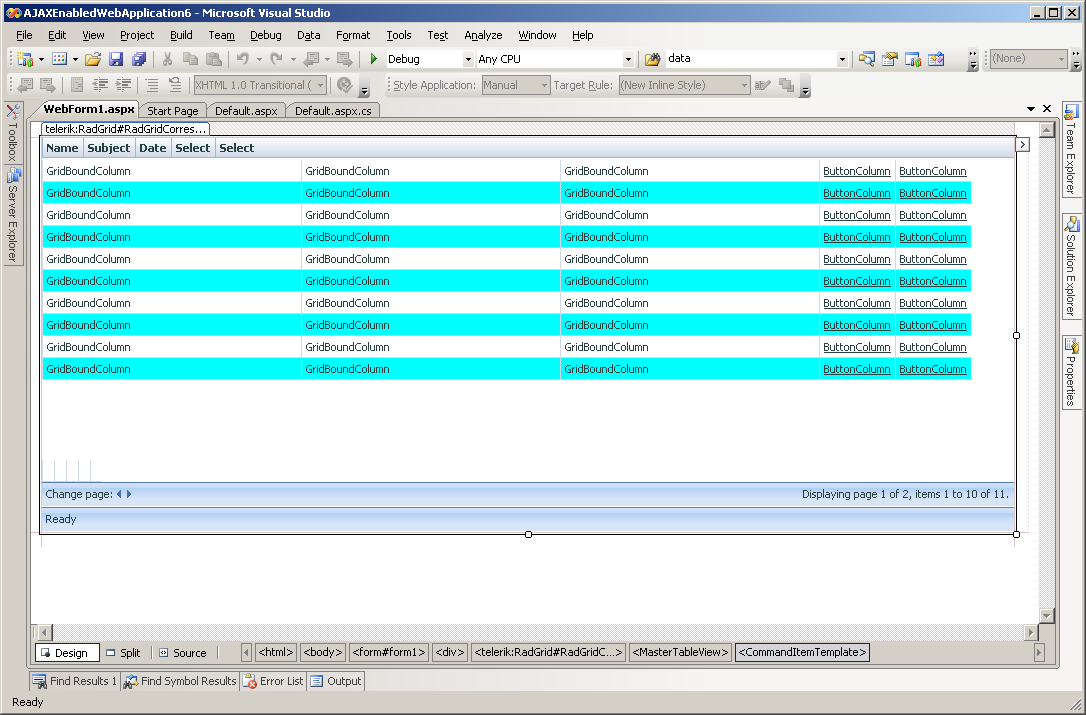Switch to the Start Page tab

(172, 111)
